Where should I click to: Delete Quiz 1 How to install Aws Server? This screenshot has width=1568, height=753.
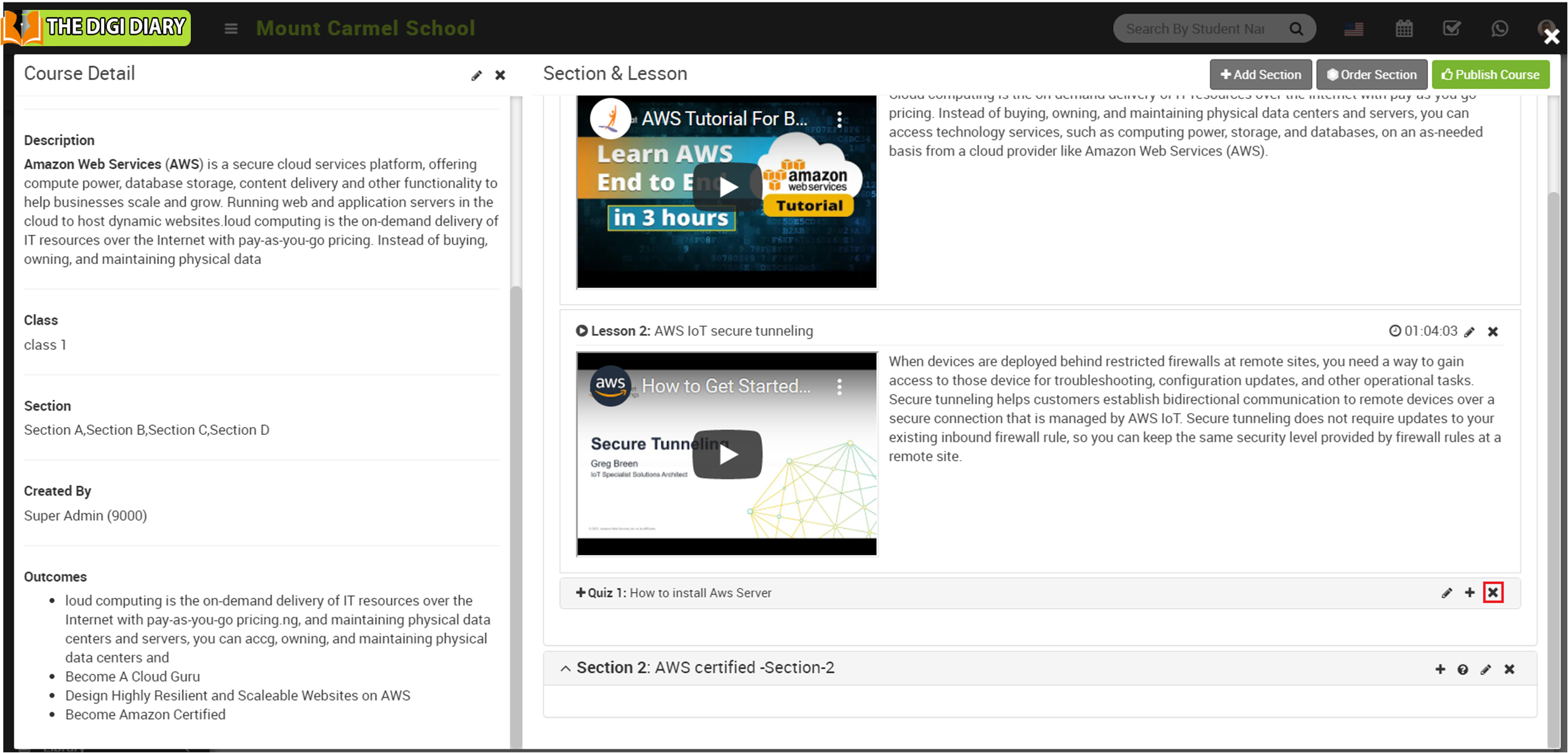point(1493,593)
